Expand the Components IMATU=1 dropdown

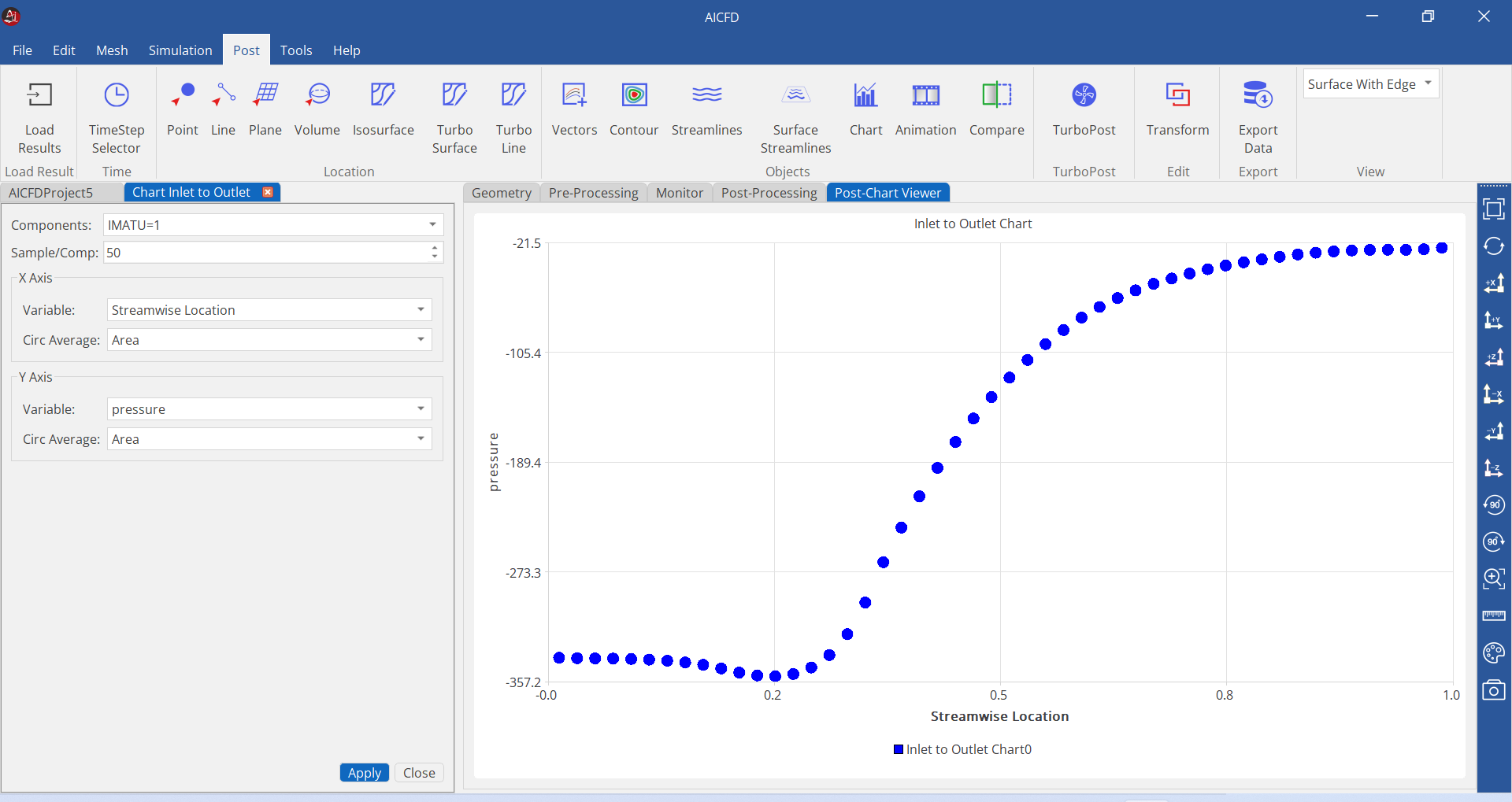pyautogui.click(x=273, y=225)
